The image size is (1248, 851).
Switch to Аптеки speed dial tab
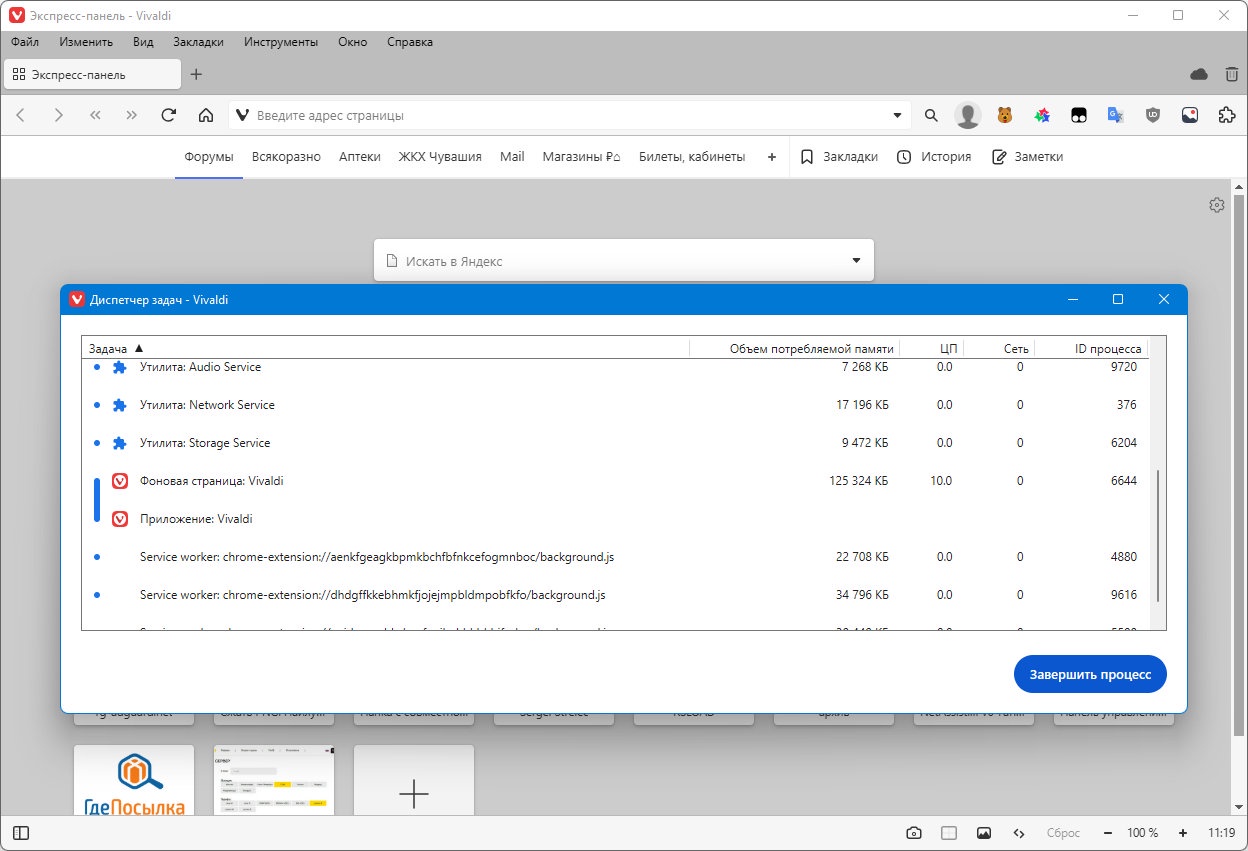[360, 157]
